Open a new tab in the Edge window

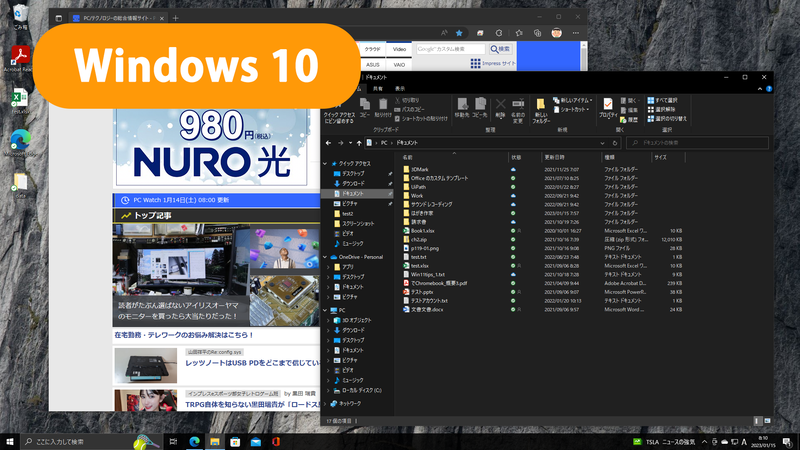(176, 18)
